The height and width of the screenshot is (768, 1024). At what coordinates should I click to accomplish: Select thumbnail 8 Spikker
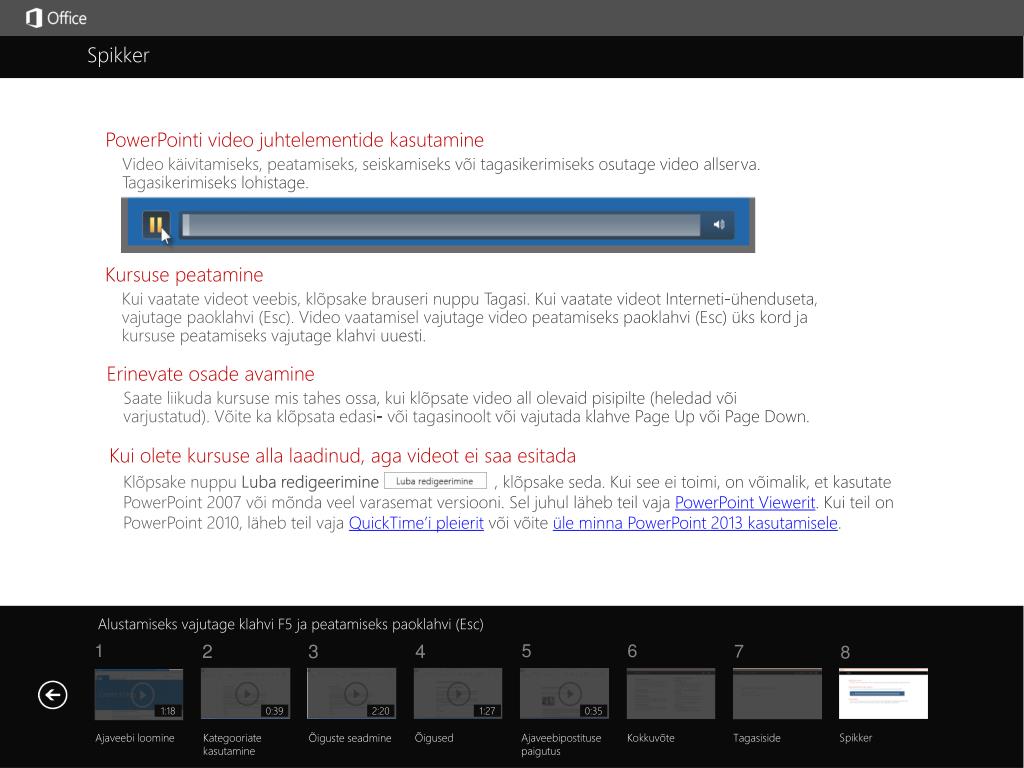pos(883,694)
